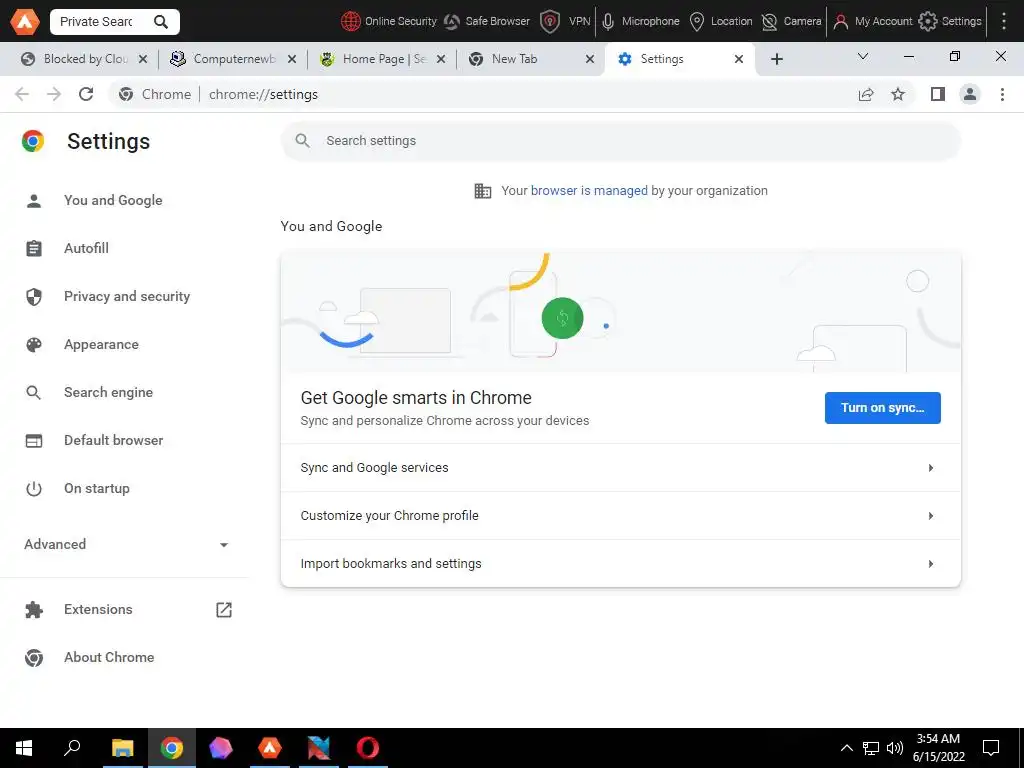
Task: Open Online Security in the top bar
Action: point(389,22)
